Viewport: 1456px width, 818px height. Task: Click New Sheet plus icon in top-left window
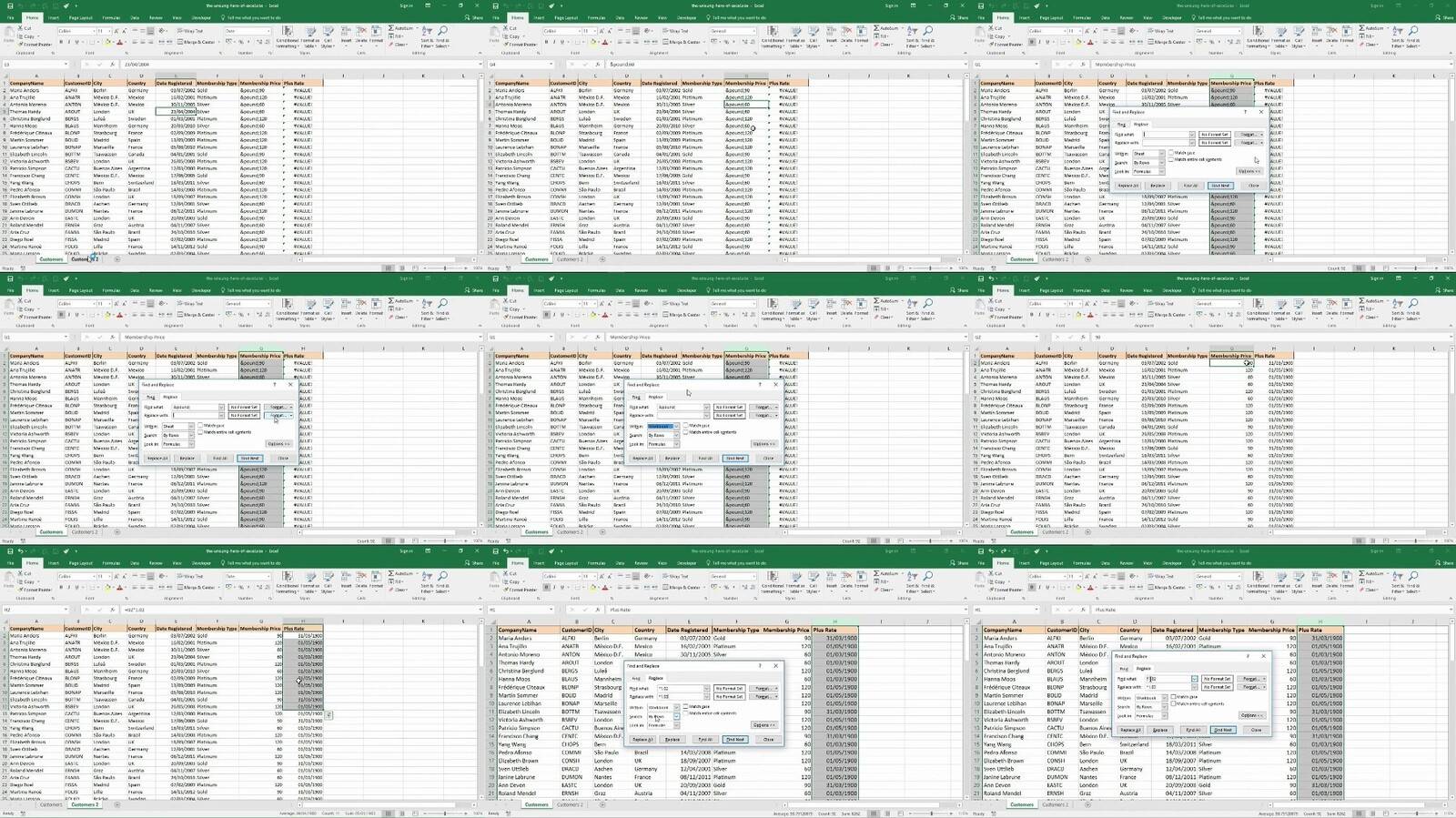click(116, 259)
